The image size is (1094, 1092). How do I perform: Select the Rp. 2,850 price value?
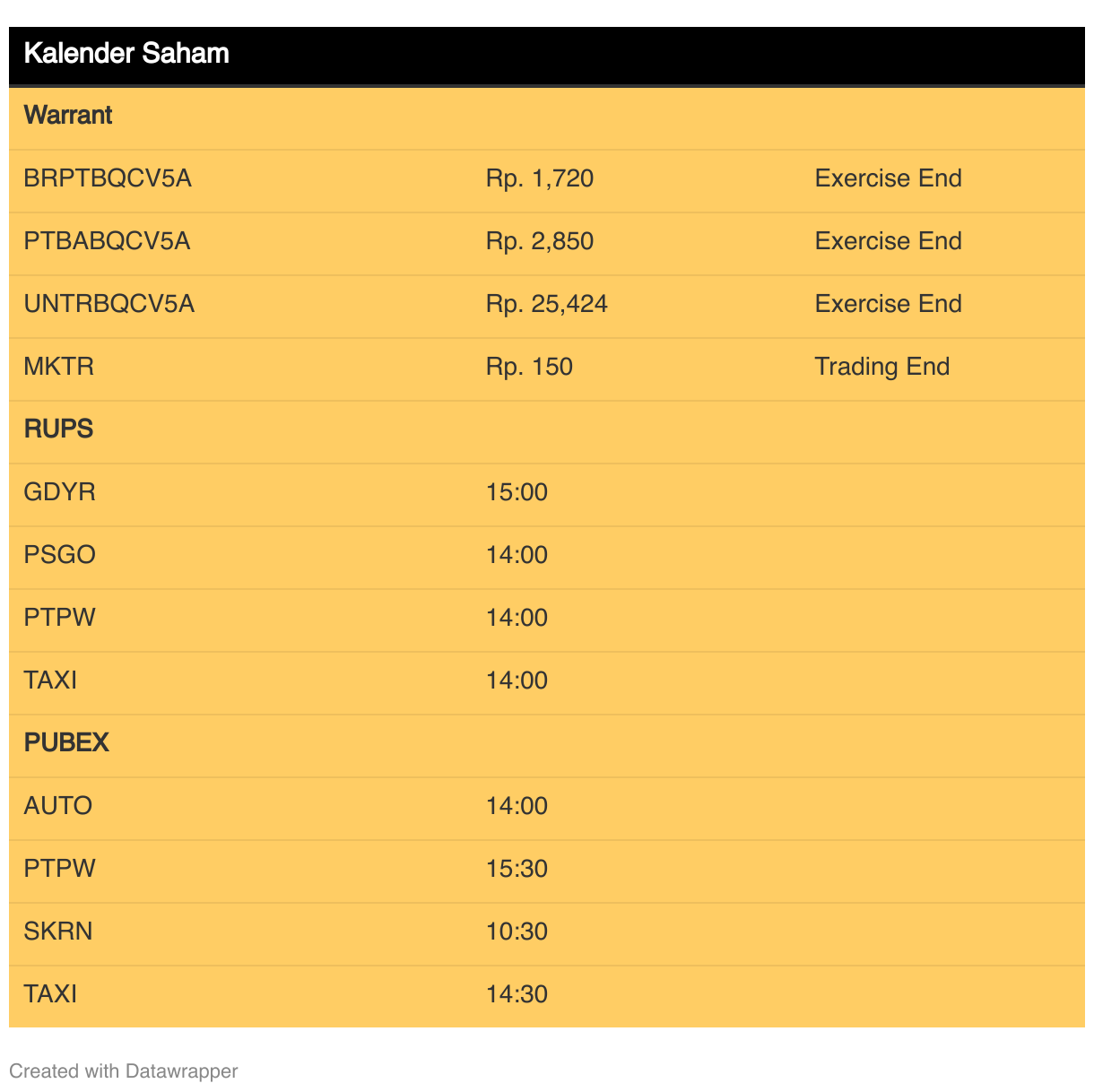(540, 241)
